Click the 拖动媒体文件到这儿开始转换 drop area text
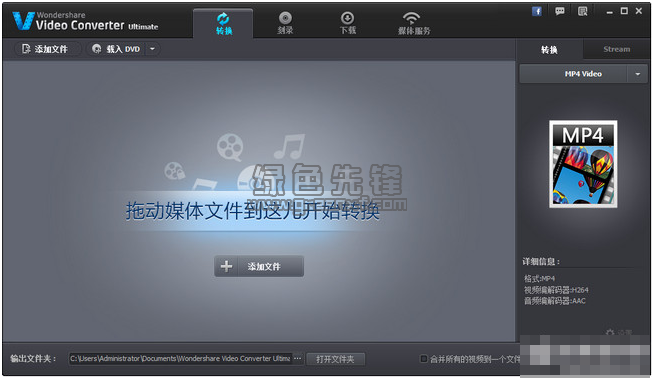Image resolution: width=654 pixels, height=379 pixels. tap(253, 211)
